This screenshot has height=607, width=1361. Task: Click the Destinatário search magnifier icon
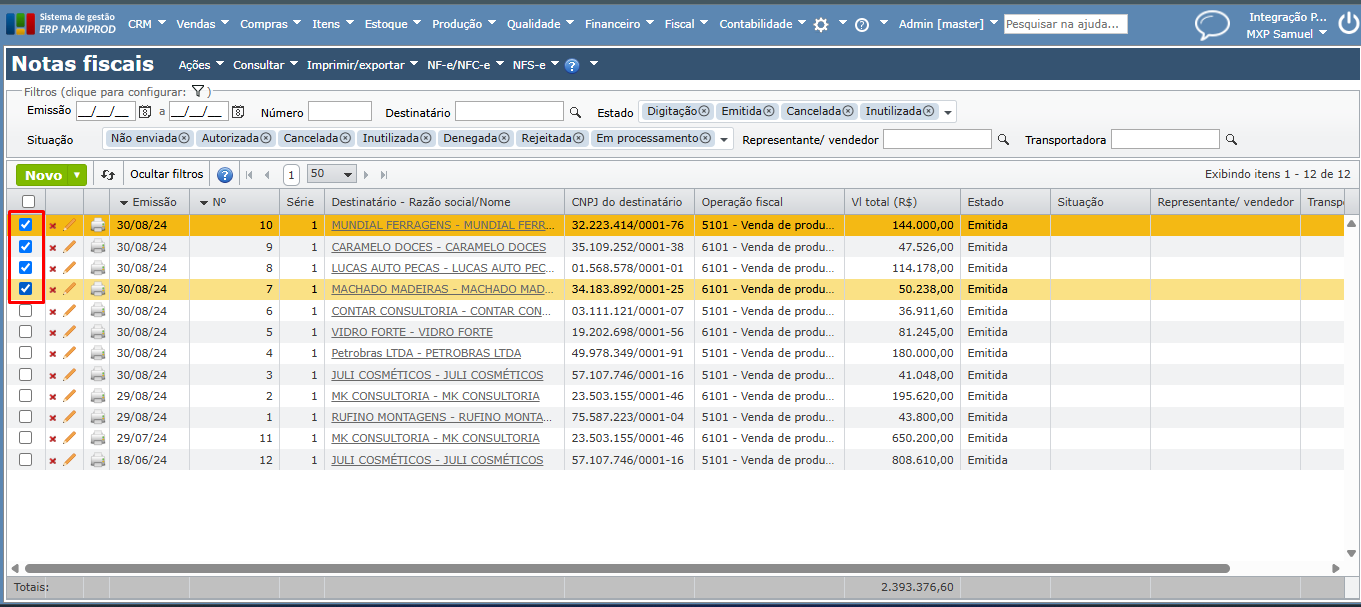pyautogui.click(x=575, y=112)
